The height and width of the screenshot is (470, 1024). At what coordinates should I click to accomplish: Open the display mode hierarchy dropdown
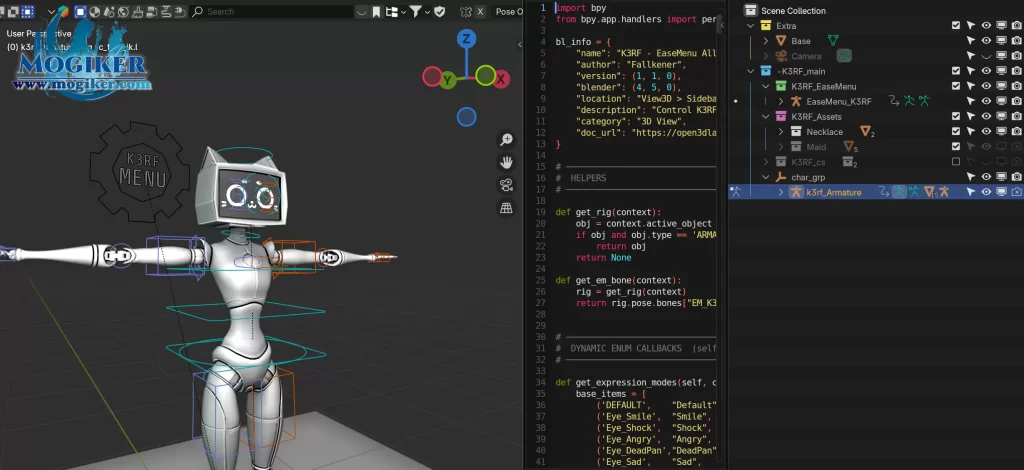click(396, 11)
